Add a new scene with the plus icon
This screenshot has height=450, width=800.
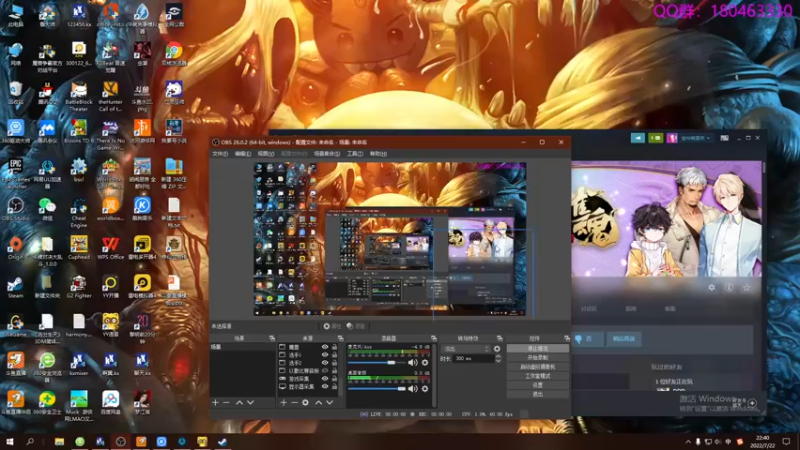pos(215,403)
